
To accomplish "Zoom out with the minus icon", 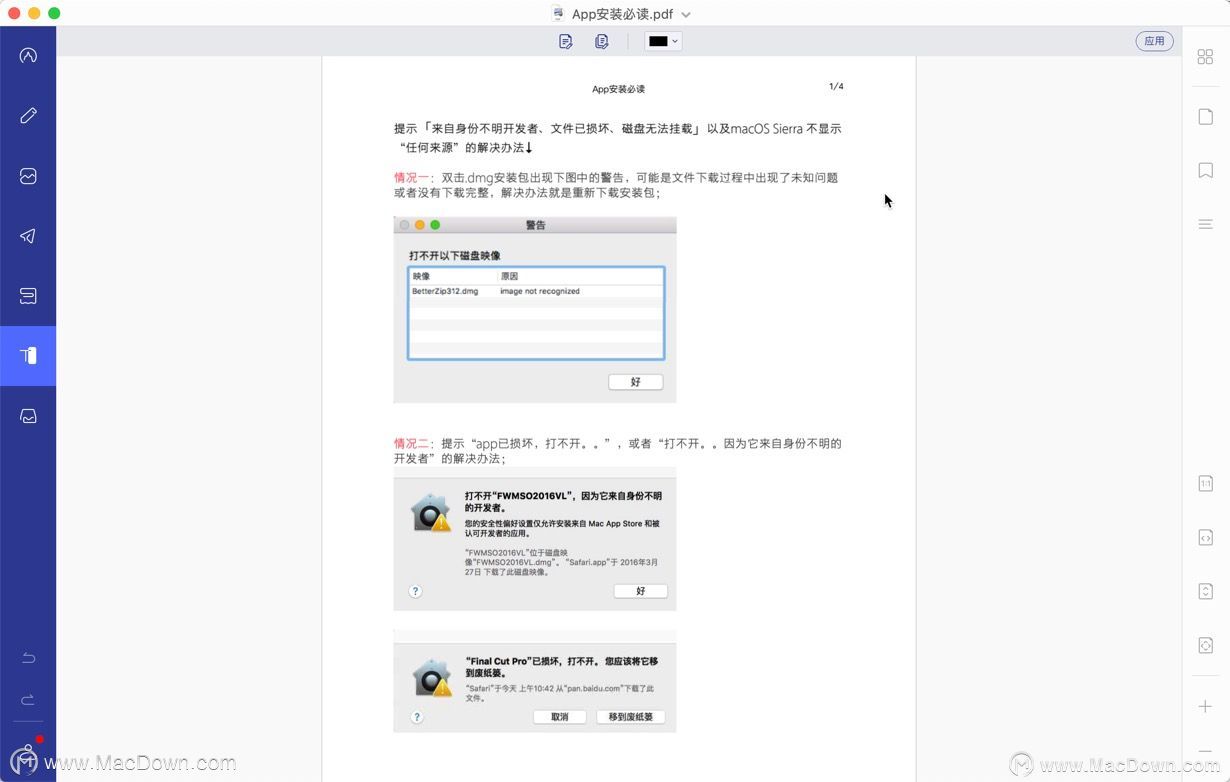I will click(x=1205, y=751).
